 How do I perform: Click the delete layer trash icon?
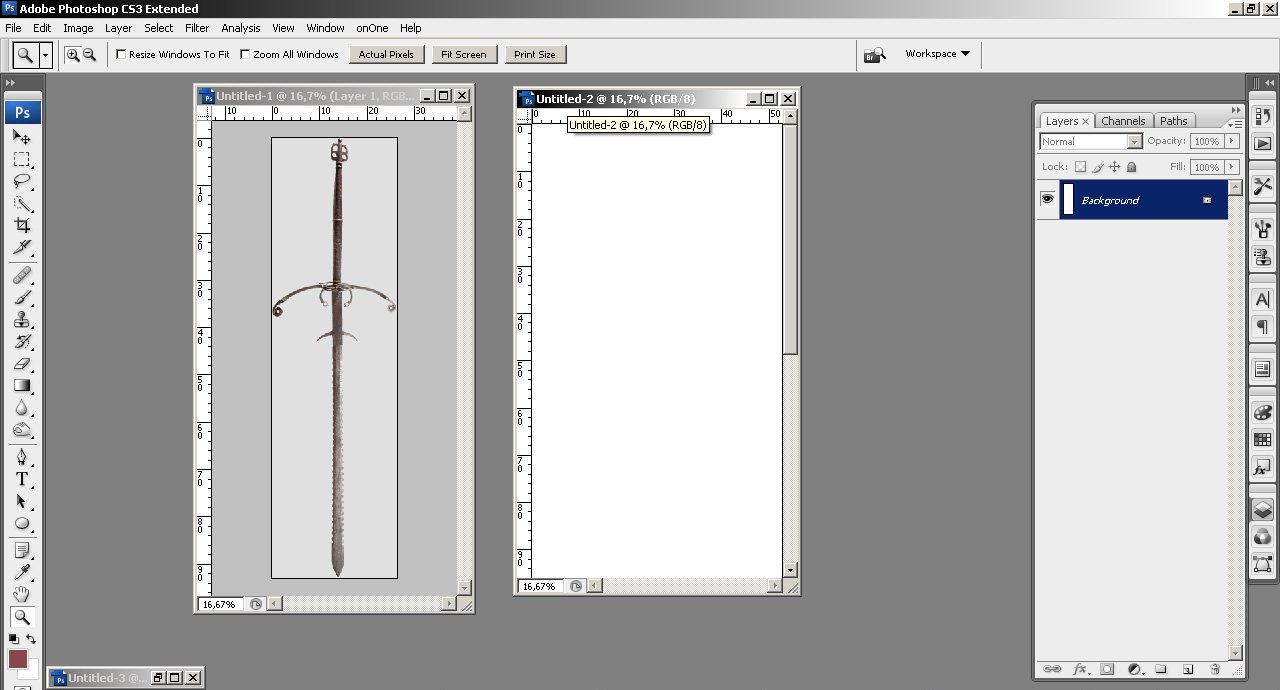[x=1215, y=669]
